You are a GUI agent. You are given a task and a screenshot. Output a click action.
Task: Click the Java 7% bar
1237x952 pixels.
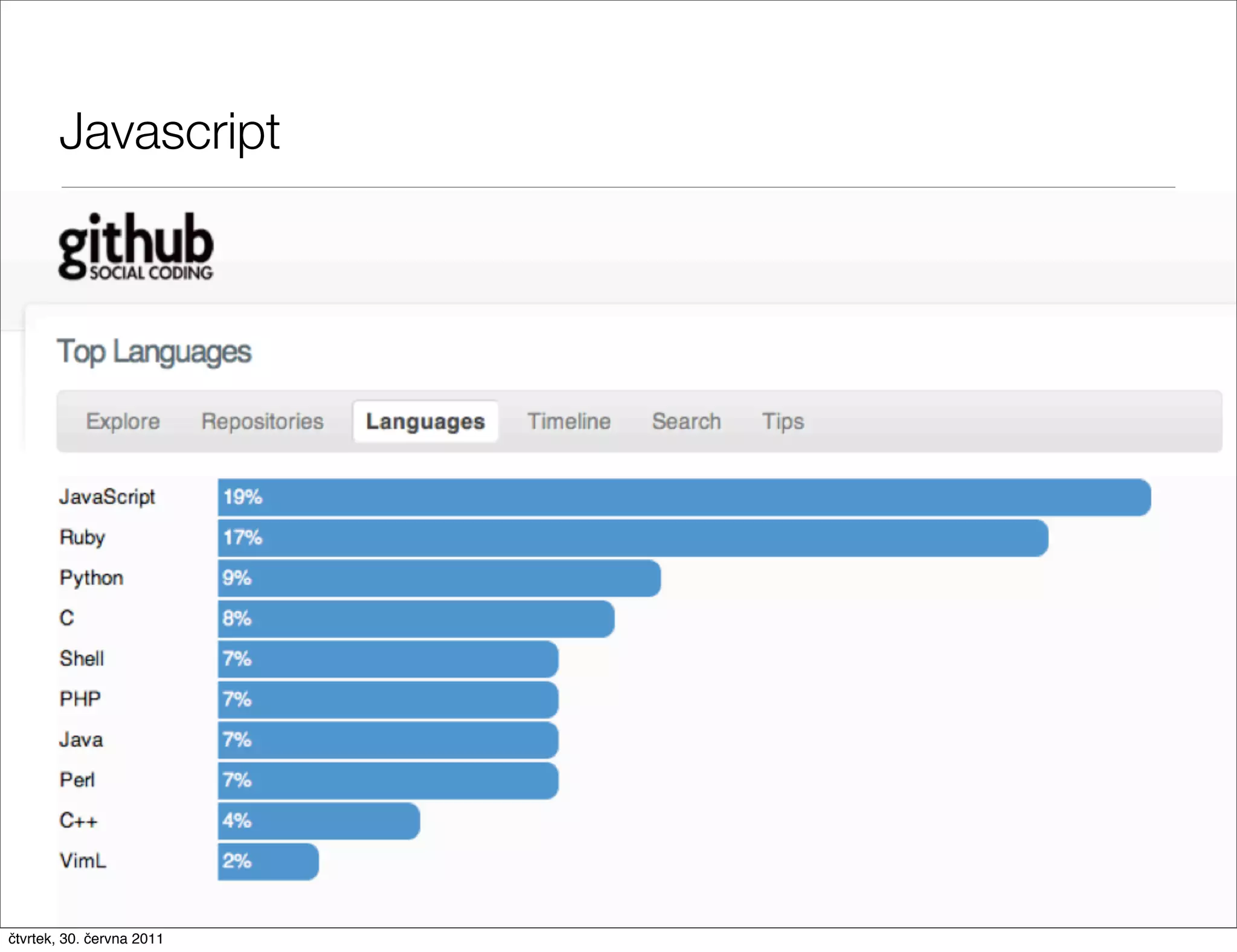388,740
